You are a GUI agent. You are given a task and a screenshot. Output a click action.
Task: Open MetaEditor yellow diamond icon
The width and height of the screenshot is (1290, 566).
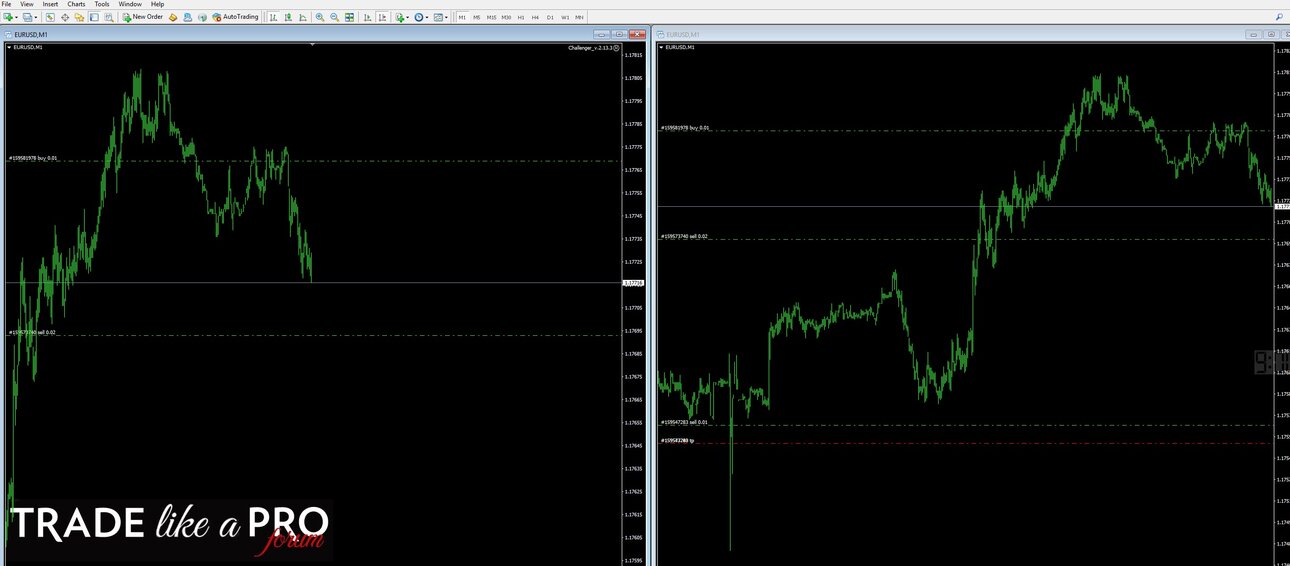173,17
